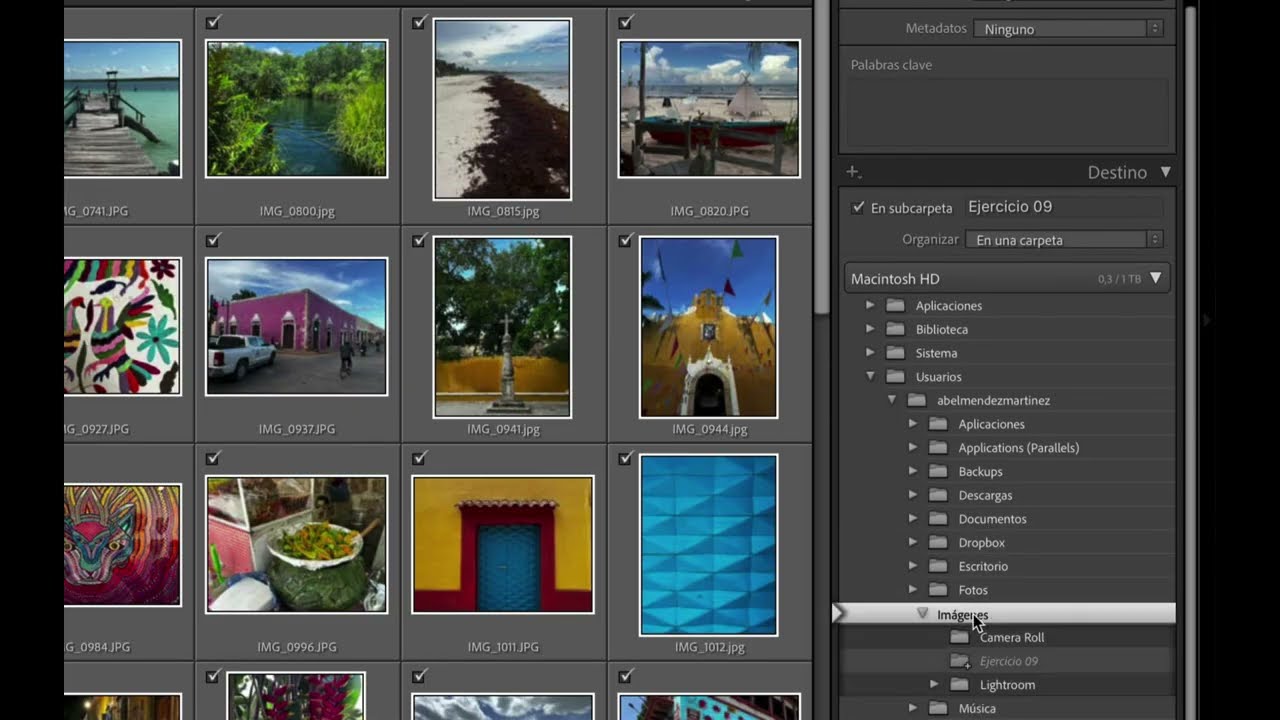Expand the Lightroom folder arrow
Image resolution: width=1280 pixels, height=720 pixels.
(934, 685)
